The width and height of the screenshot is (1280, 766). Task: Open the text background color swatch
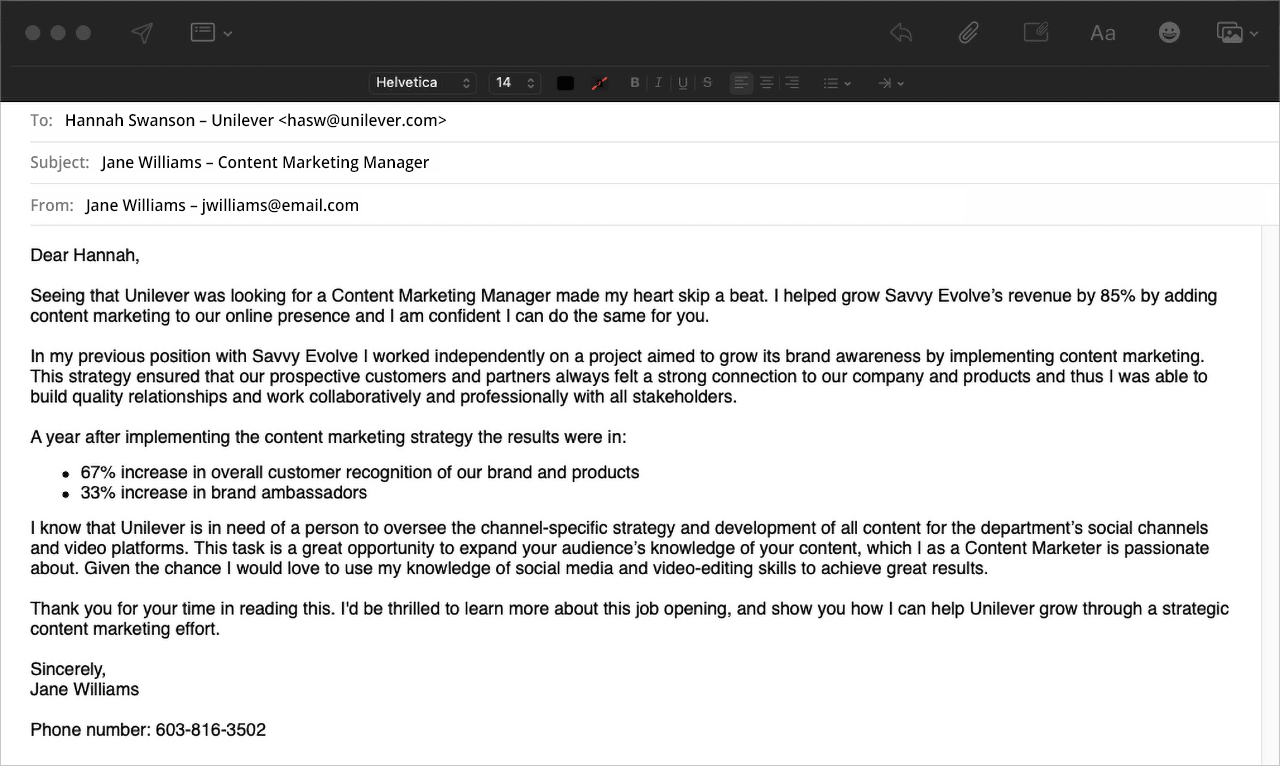pyautogui.click(x=599, y=83)
